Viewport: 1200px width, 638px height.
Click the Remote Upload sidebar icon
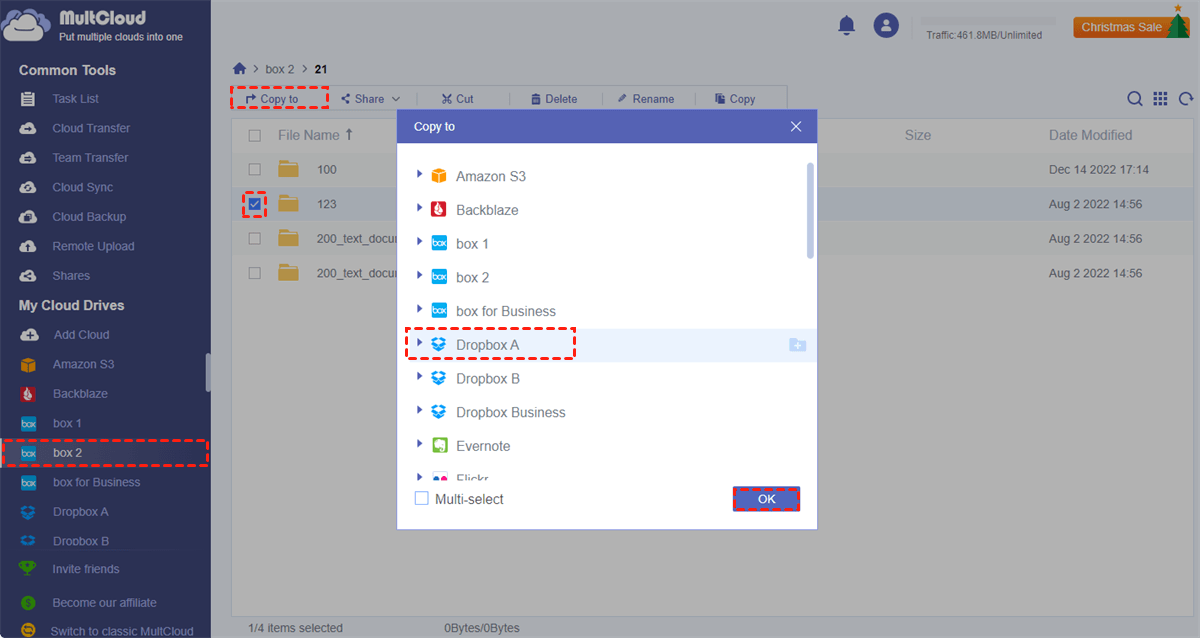[29, 246]
